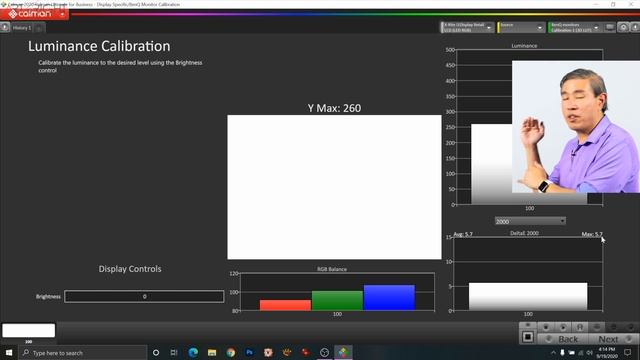Click the red bar in RGB Balance
The width and height of the screenshot is (640, 360).
285,305
